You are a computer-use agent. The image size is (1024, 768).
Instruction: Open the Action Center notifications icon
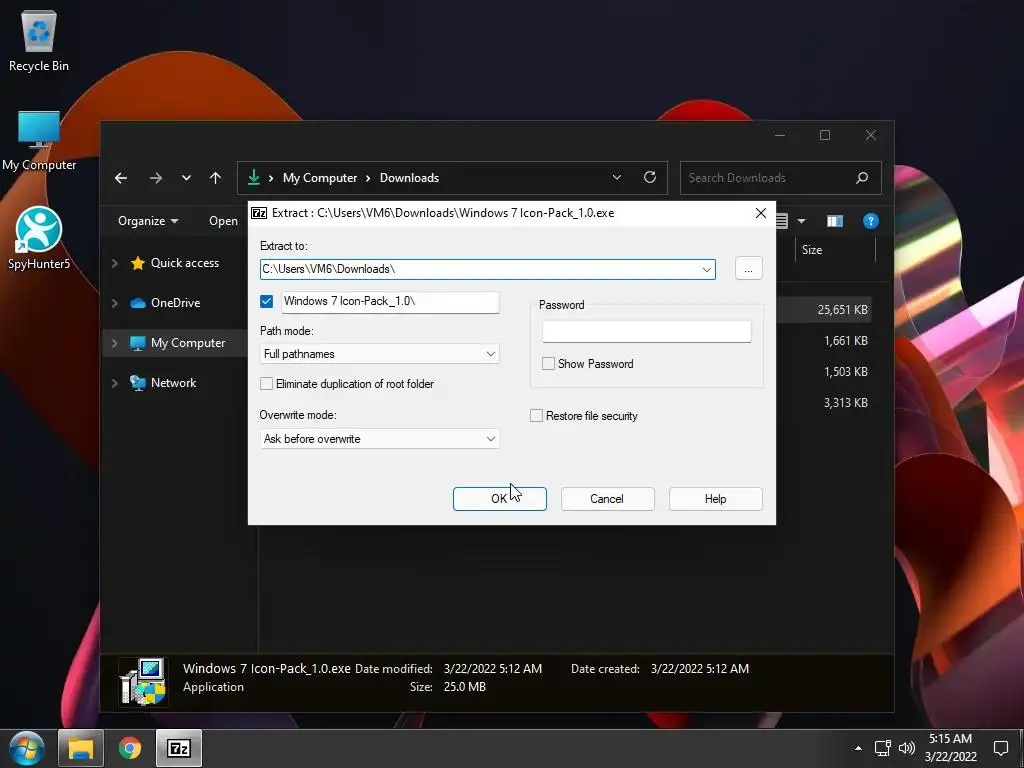click(1001, 748)
